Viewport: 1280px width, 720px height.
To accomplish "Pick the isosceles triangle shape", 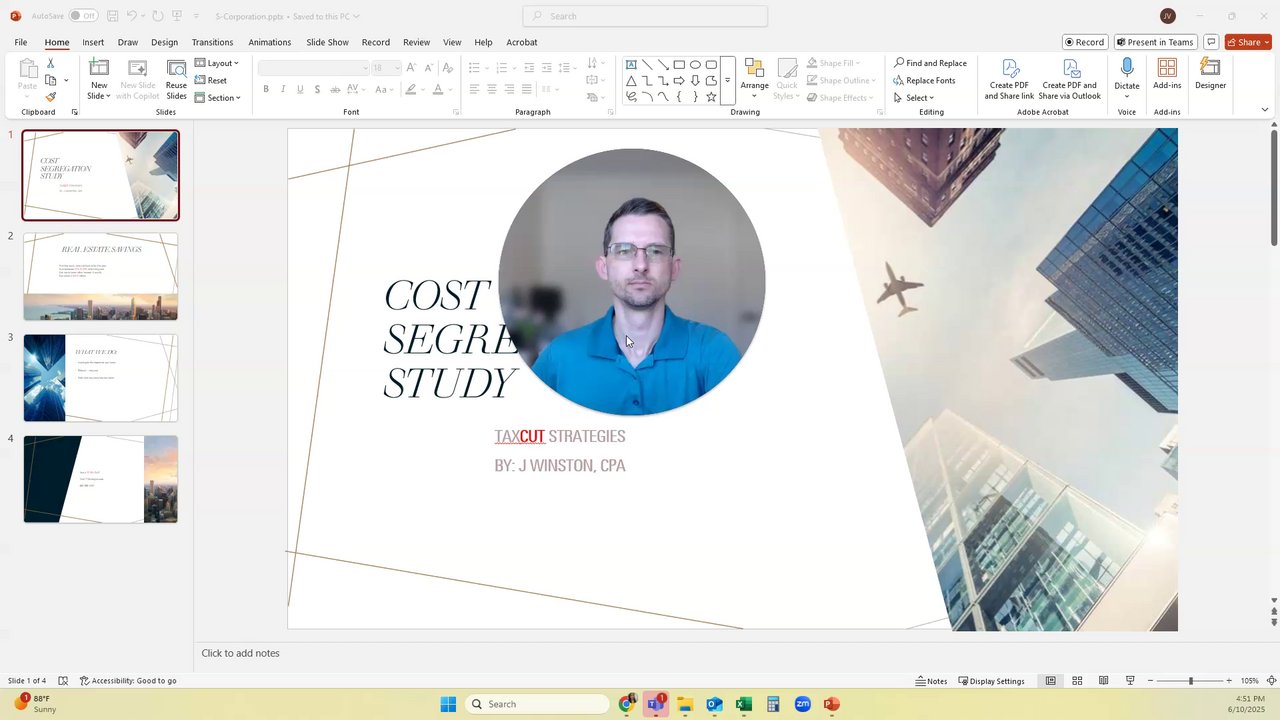I will point(631,80).
